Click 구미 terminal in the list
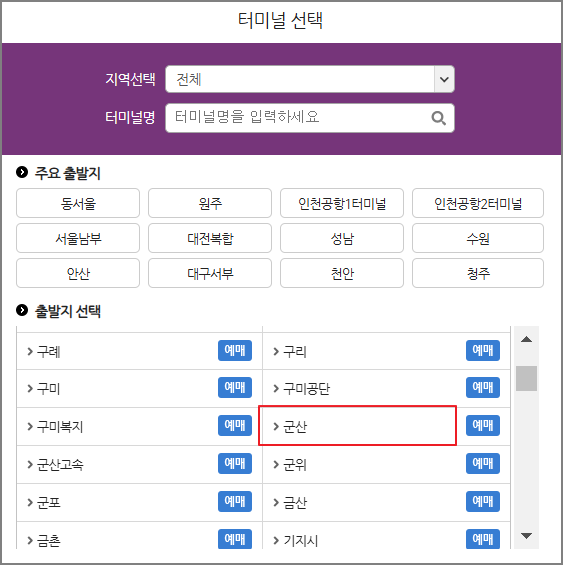Viewport: 563px width, 565px height. pos(49,388)
